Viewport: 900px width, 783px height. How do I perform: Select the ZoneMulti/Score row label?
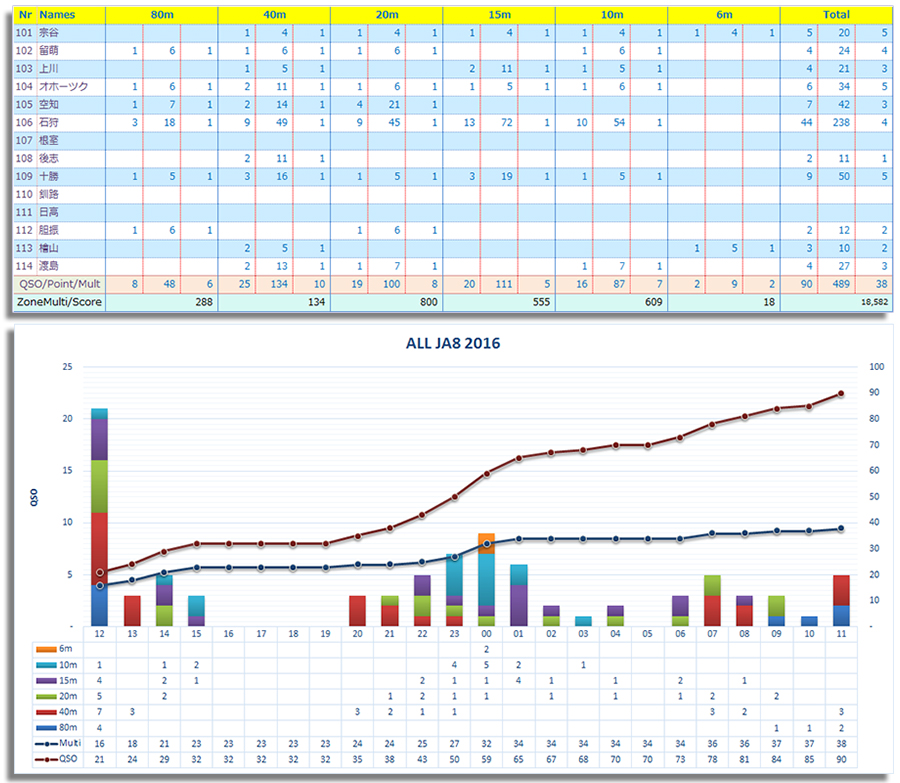click(59, 302)
